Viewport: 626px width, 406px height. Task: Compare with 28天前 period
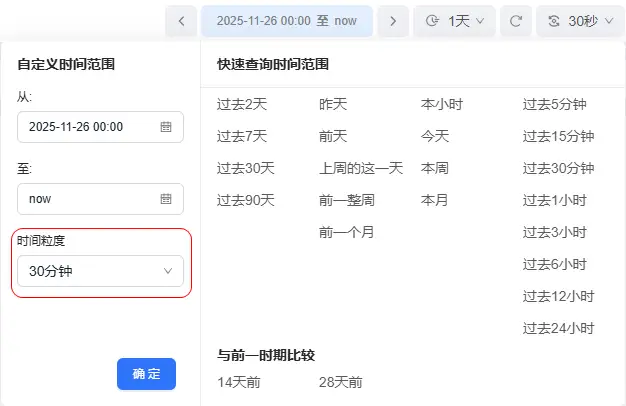pos(341,382)
